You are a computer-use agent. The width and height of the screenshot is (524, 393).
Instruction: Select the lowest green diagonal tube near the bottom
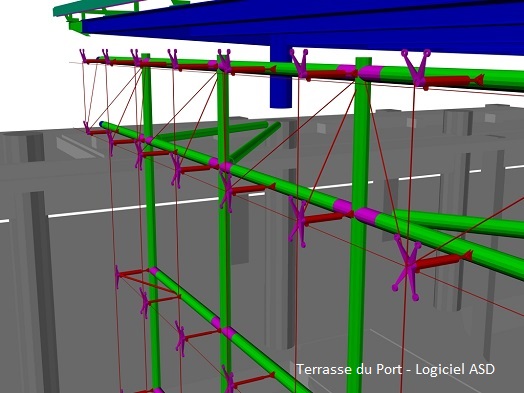[231, 331]
